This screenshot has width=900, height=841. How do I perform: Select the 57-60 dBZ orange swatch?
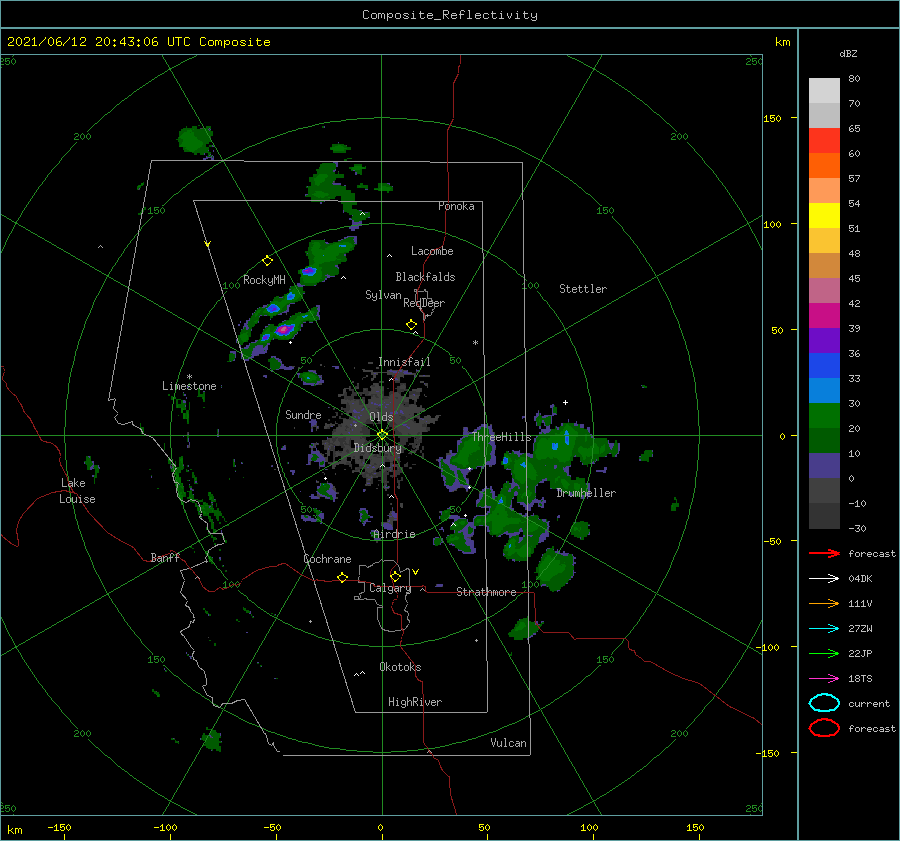[x=824, y=165]
